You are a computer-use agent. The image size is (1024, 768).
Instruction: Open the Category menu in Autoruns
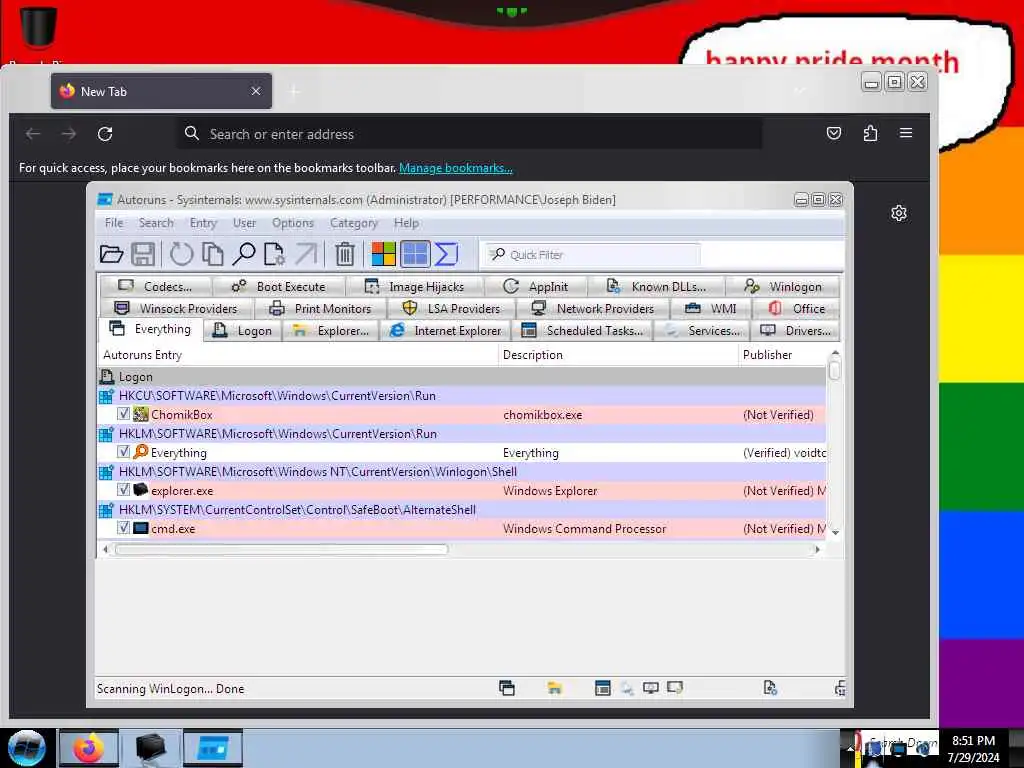(353, 223)
